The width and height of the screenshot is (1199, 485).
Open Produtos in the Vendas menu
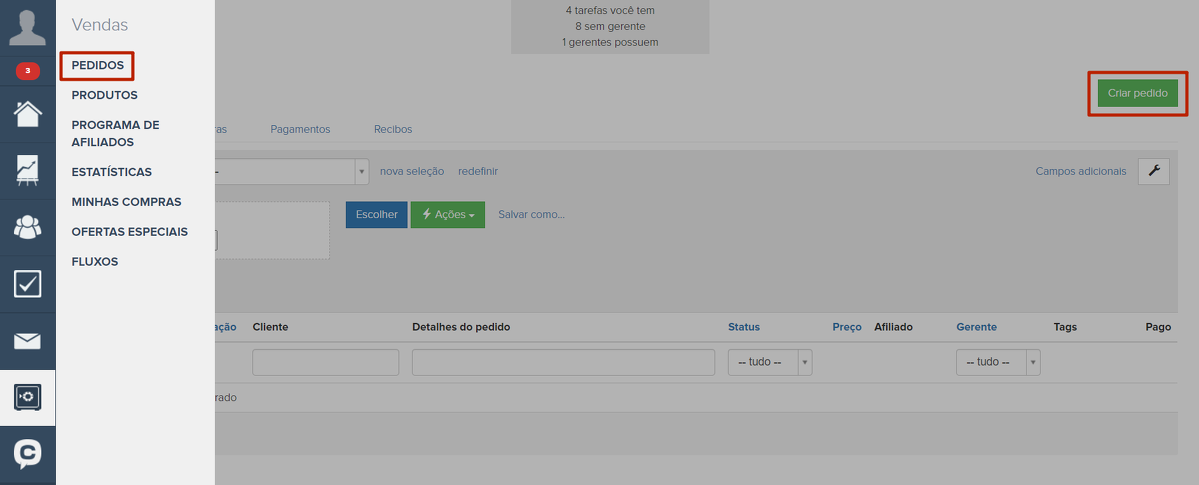104,95
